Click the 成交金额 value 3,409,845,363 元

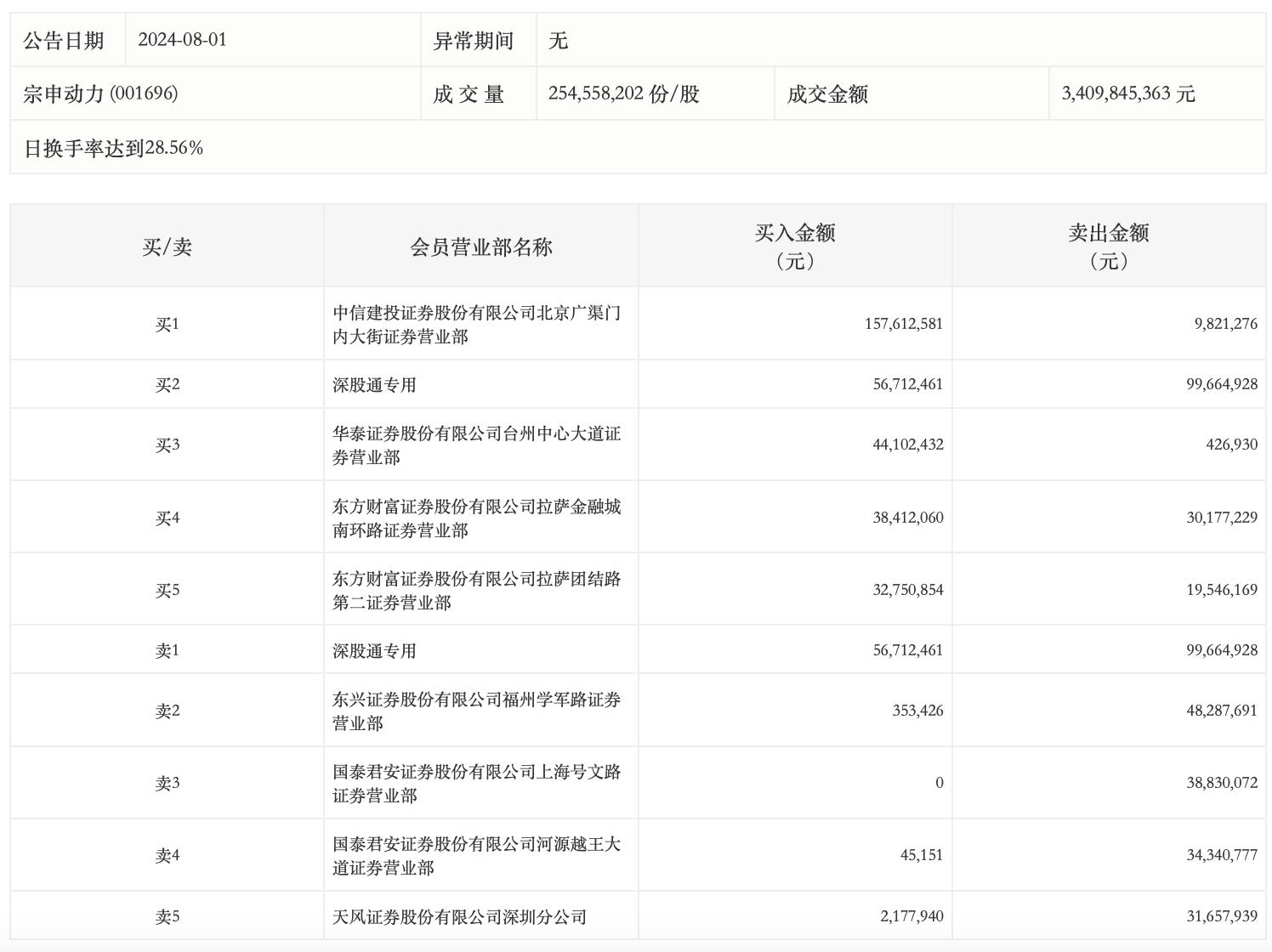pyautogui.click(x=1127, y=93)
